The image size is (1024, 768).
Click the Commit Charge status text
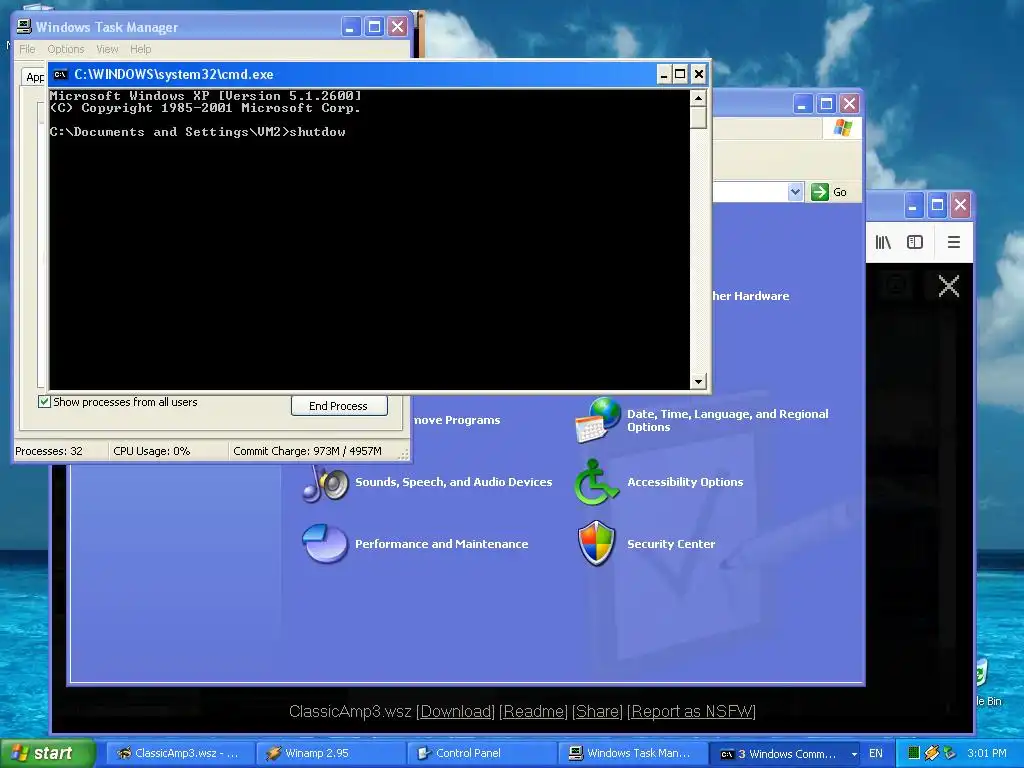(x=307, y=451)
